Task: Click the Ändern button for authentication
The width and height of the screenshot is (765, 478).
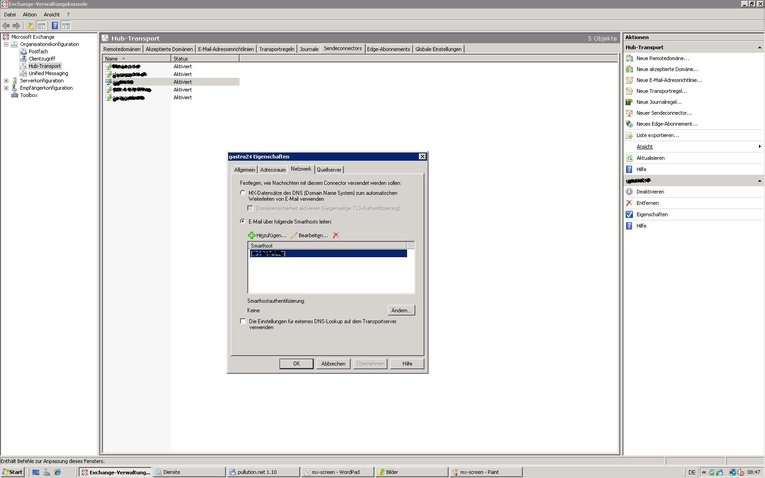Action: tap(402, 310)
